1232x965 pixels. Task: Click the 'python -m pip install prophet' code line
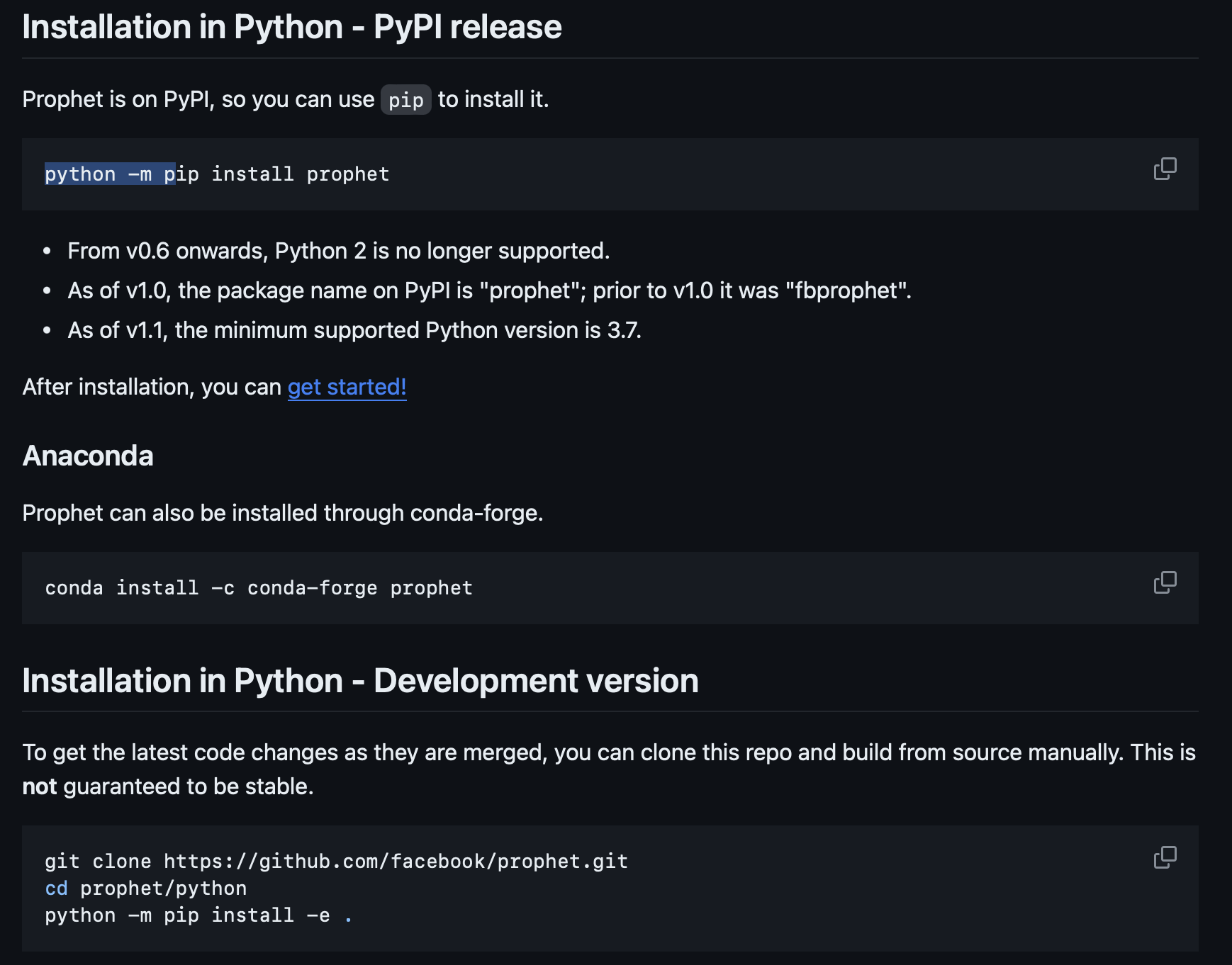[x=217, y=174]
